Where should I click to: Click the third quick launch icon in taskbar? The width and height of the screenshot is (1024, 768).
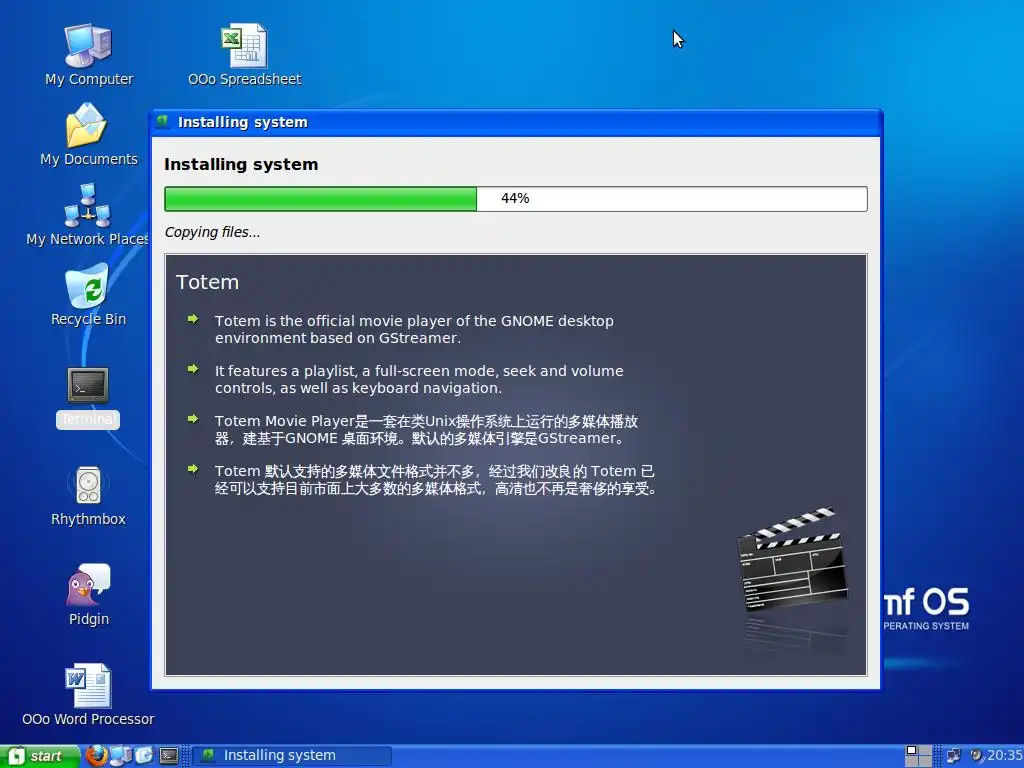pyautogui.click(x=144, y=756)
